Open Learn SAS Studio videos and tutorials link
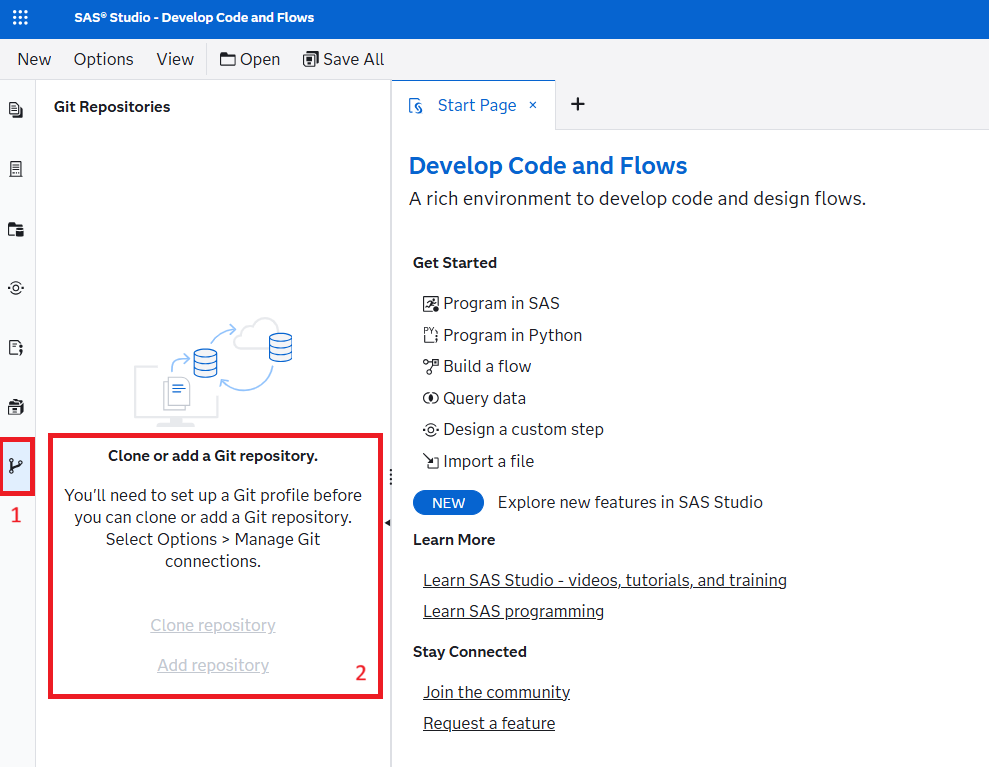The width and height of the screenshot is (989, 767). tap(605, 580)
